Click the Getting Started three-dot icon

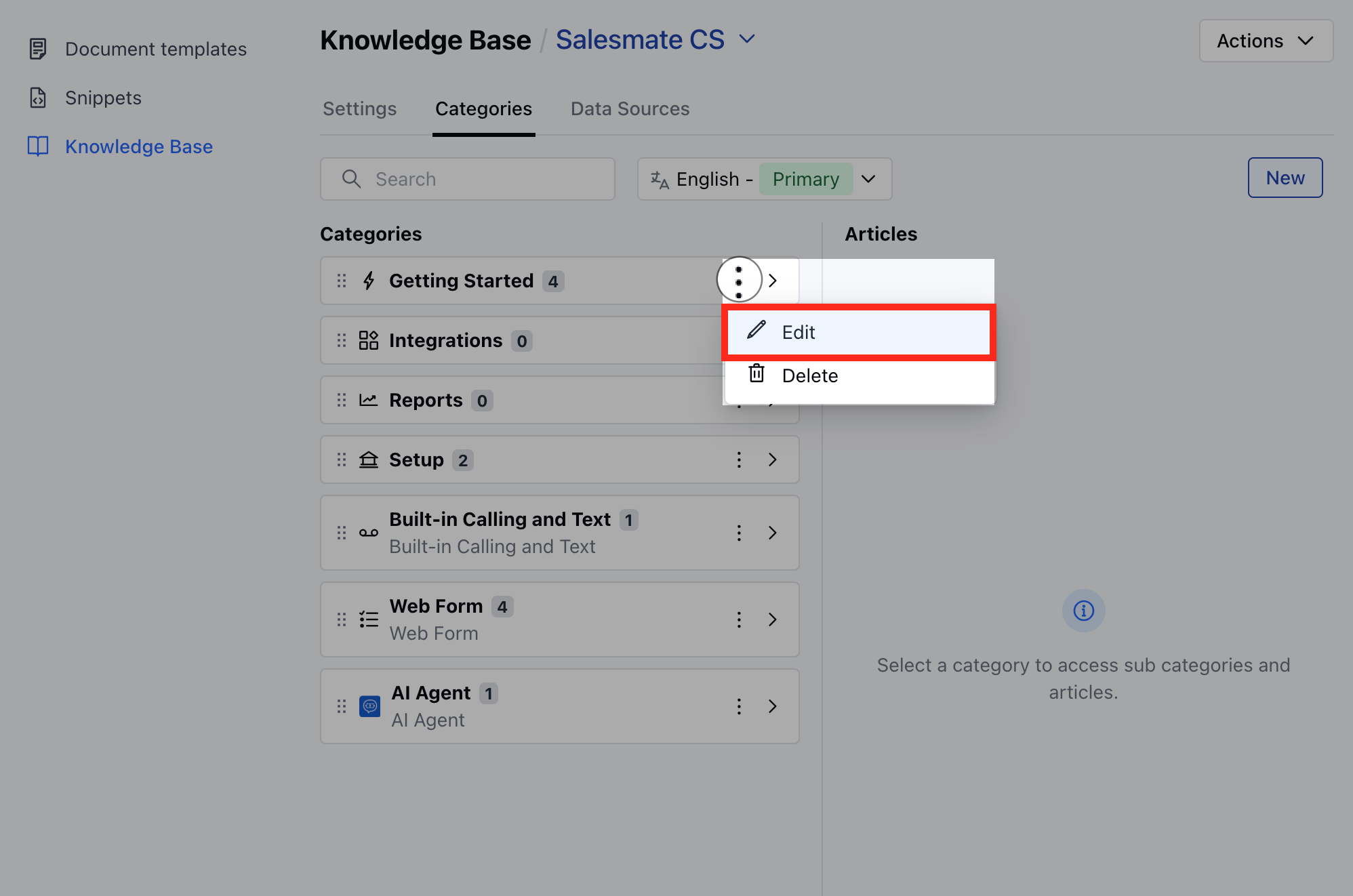739,280
